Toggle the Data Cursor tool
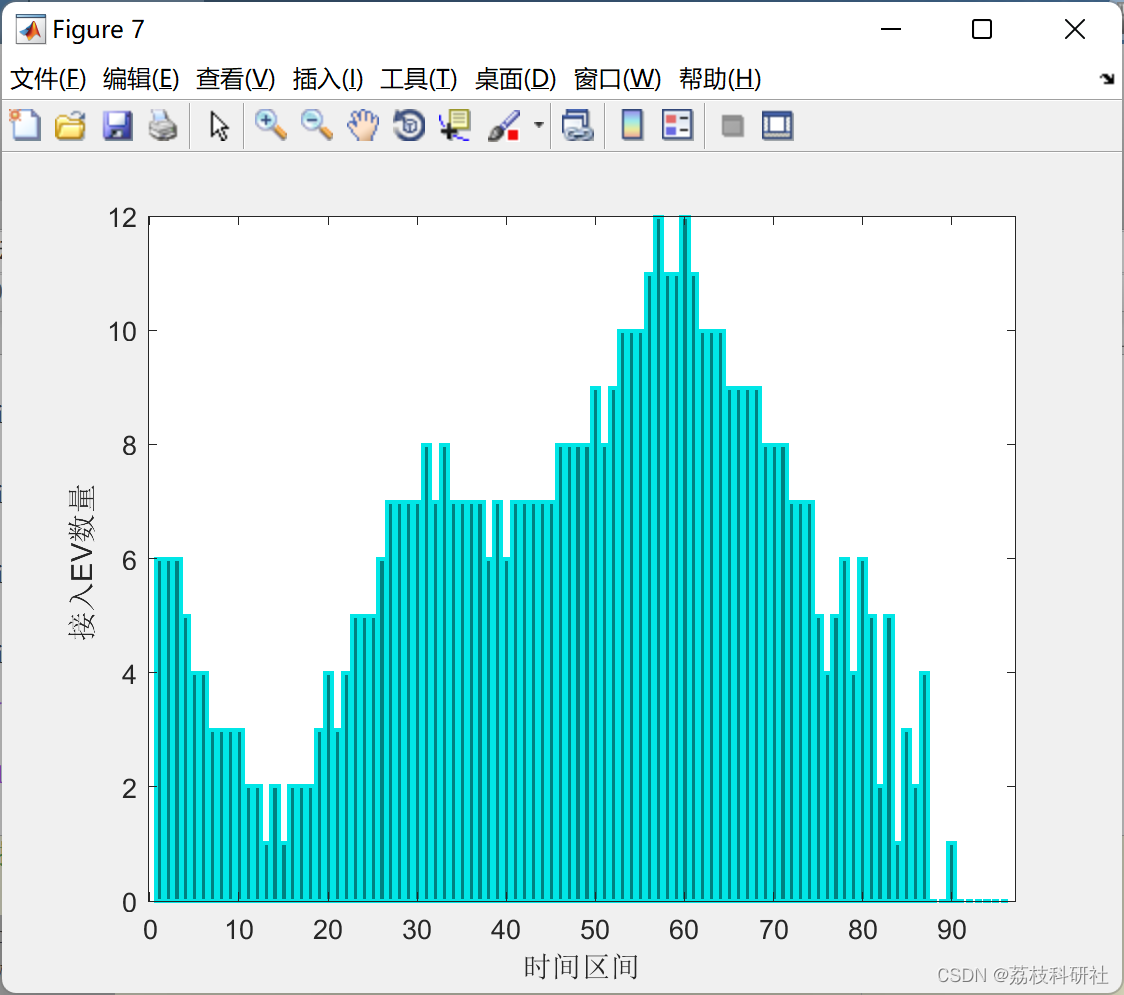The height and width of the screenshot is (995, 1124). pyautogui.click(x=455, y=125)
